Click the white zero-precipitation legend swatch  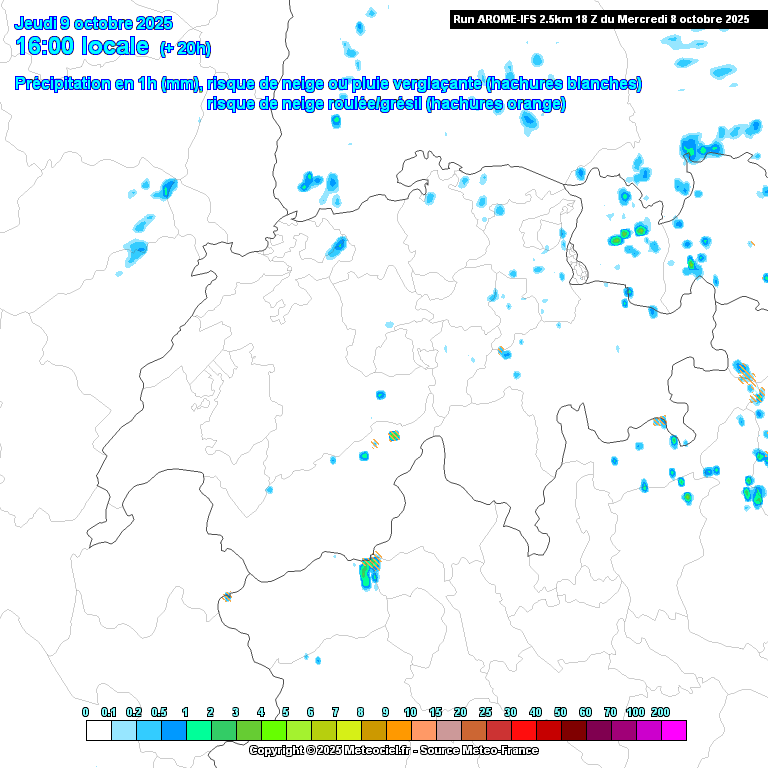(98, 731)
